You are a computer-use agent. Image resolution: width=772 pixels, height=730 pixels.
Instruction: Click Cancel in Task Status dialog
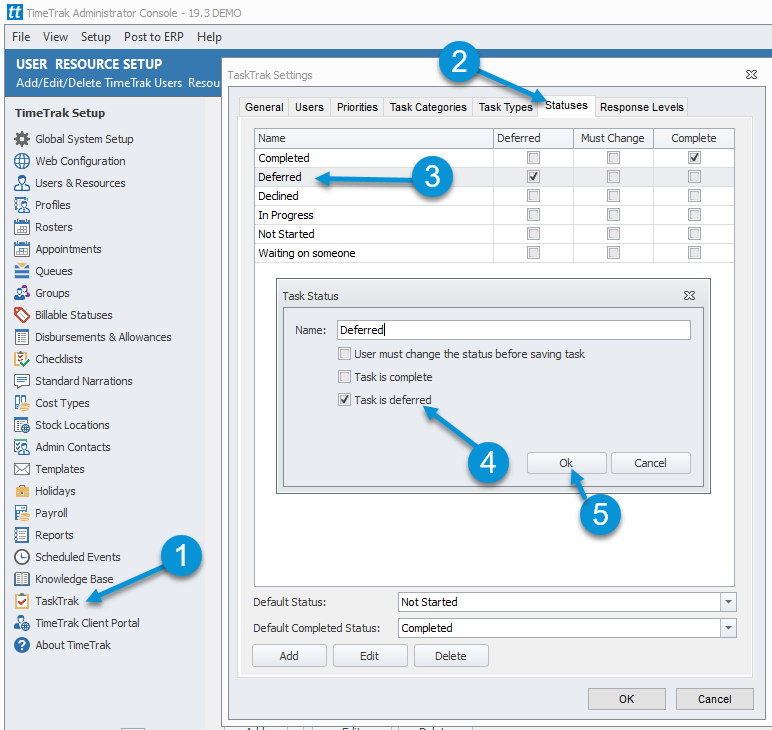(x=650, y=463)
